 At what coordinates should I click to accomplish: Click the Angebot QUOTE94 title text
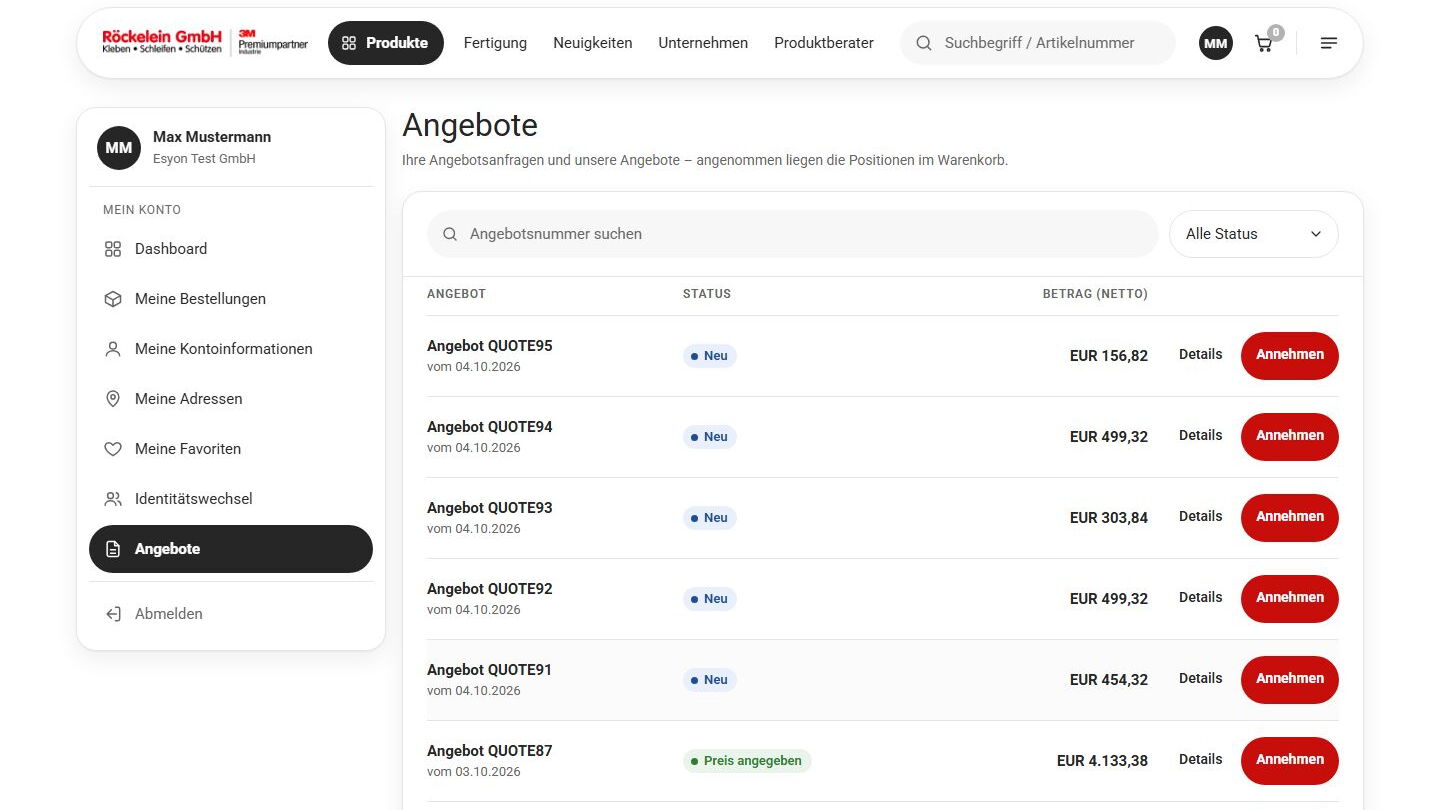click(490, 427)
